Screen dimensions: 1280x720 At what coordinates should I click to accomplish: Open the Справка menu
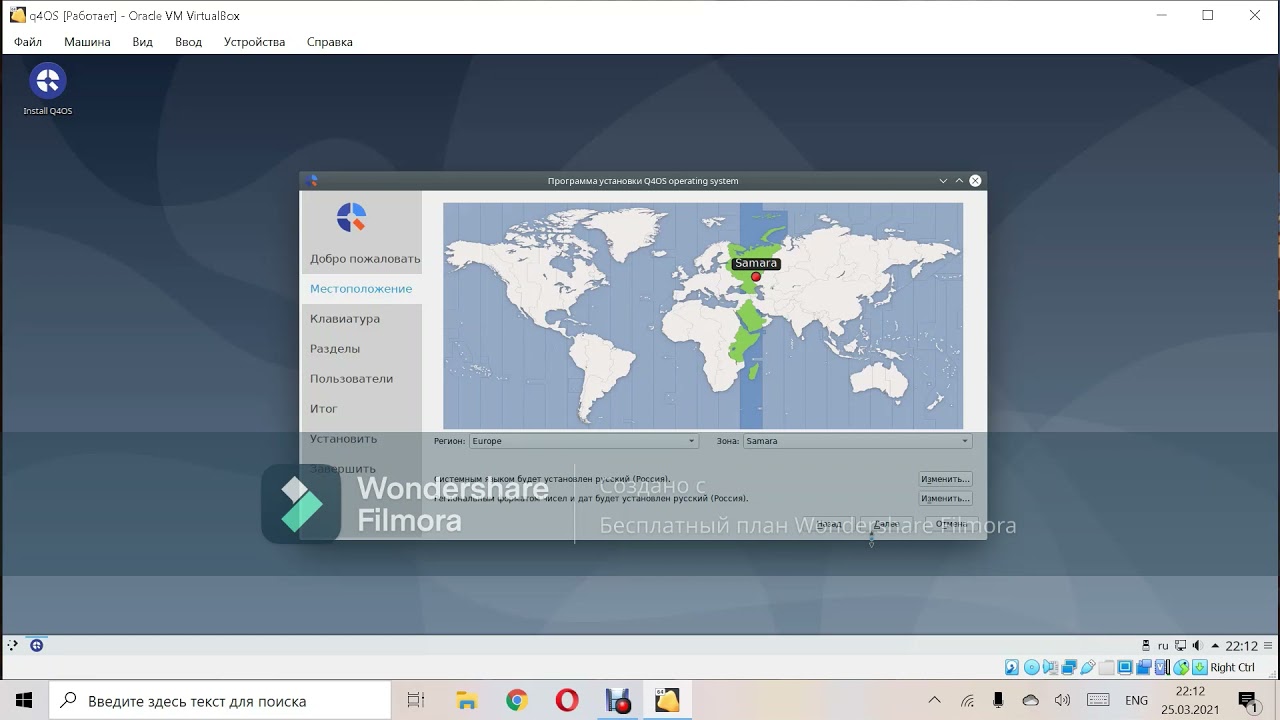tap(329, 42)
